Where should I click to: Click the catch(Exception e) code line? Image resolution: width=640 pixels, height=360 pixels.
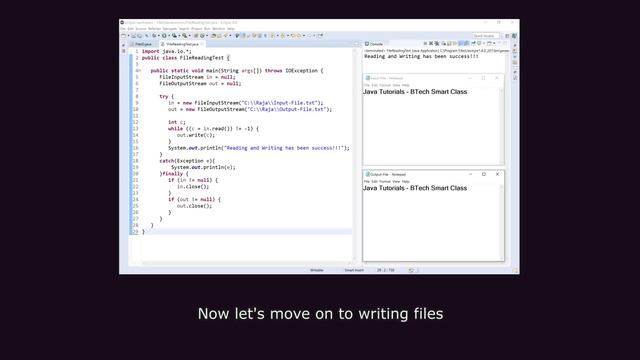click(187, 161)
